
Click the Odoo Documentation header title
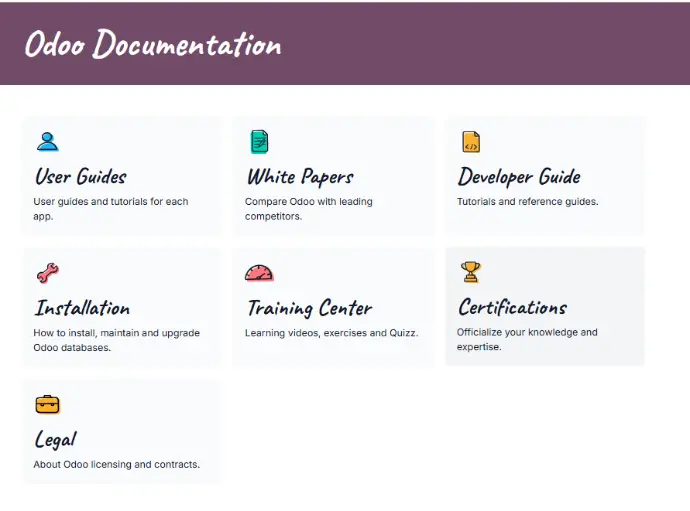(153, 45)
